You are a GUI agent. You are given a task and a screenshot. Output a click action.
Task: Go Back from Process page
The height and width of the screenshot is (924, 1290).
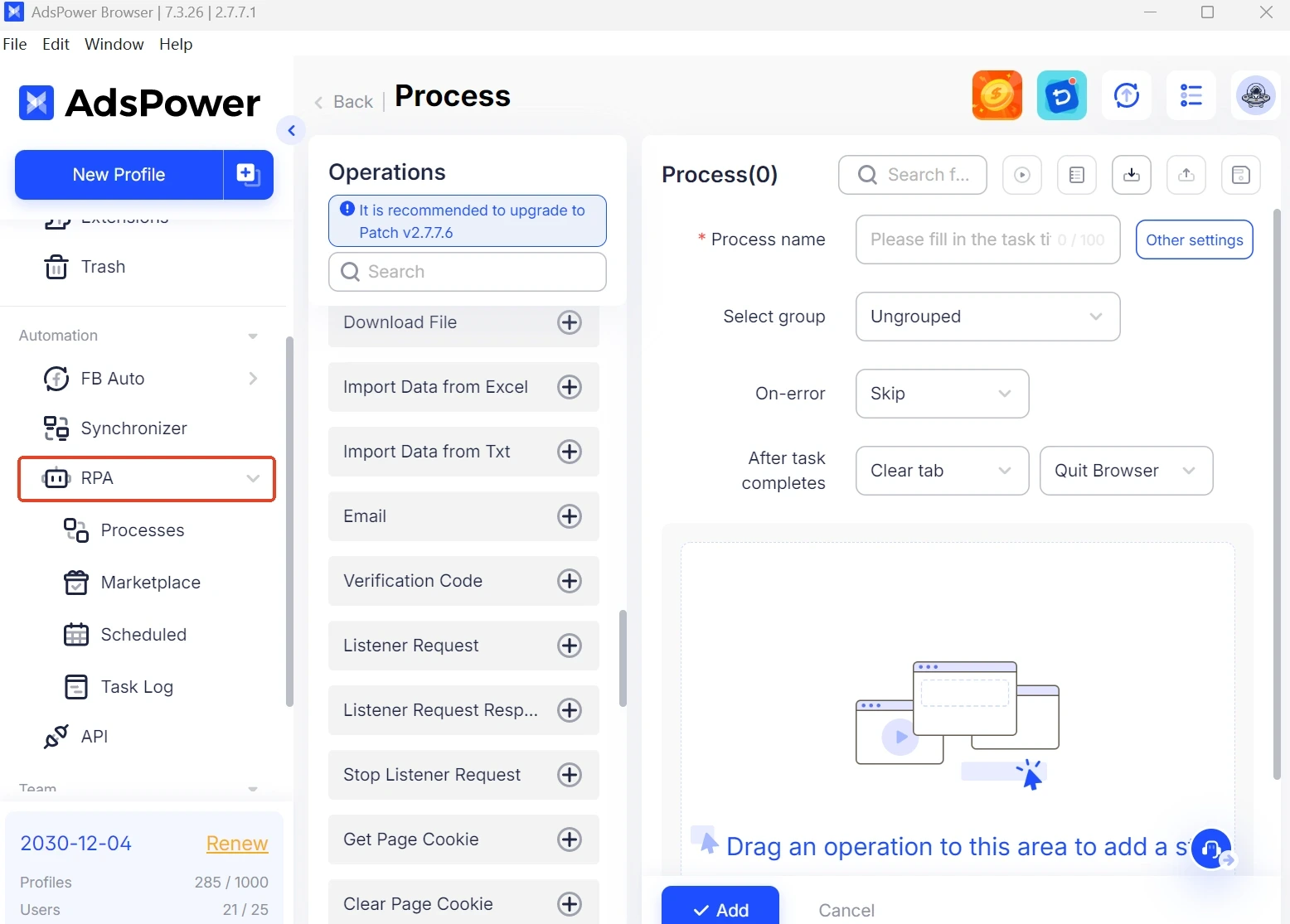[344, 102]
